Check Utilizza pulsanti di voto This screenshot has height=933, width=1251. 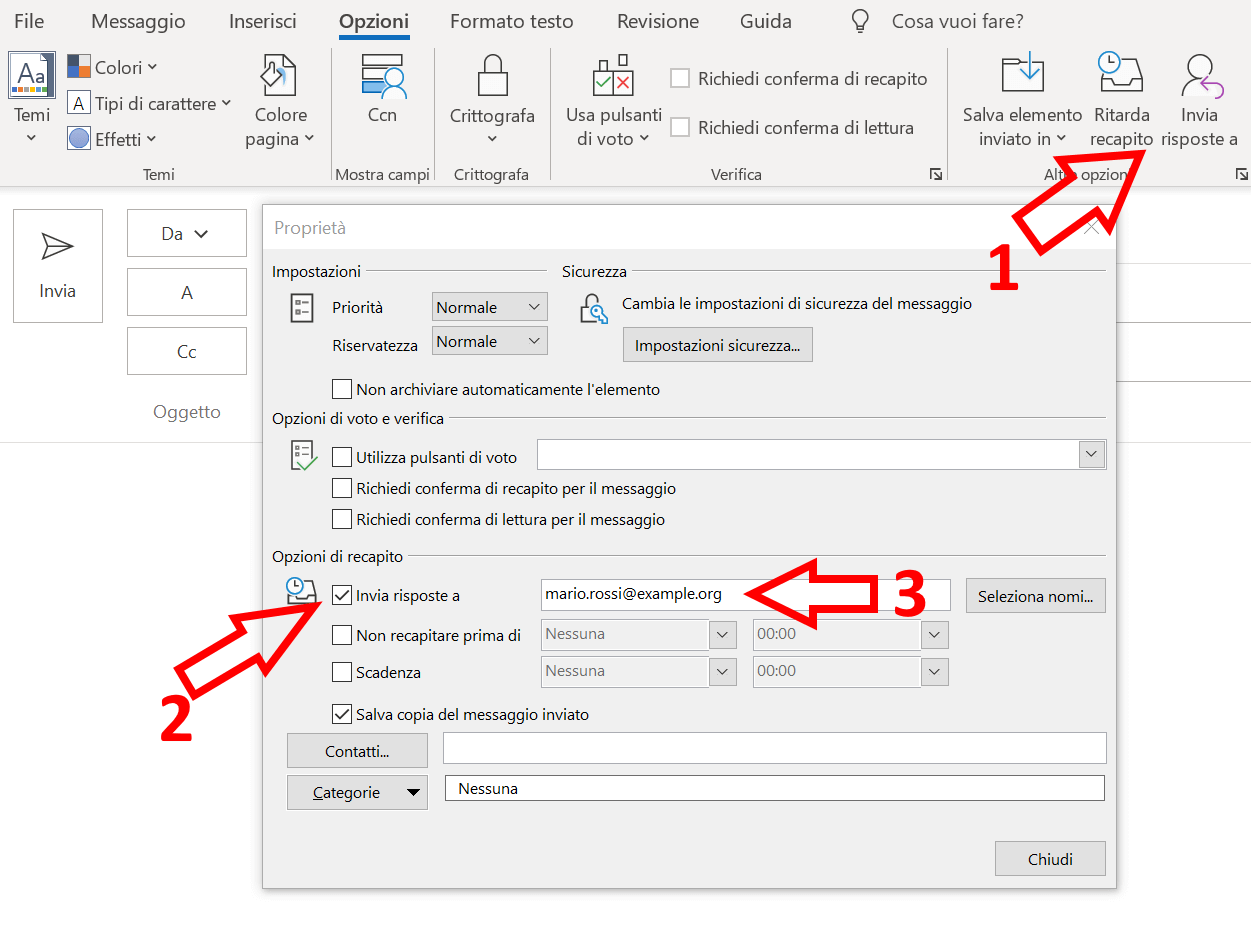342,457
